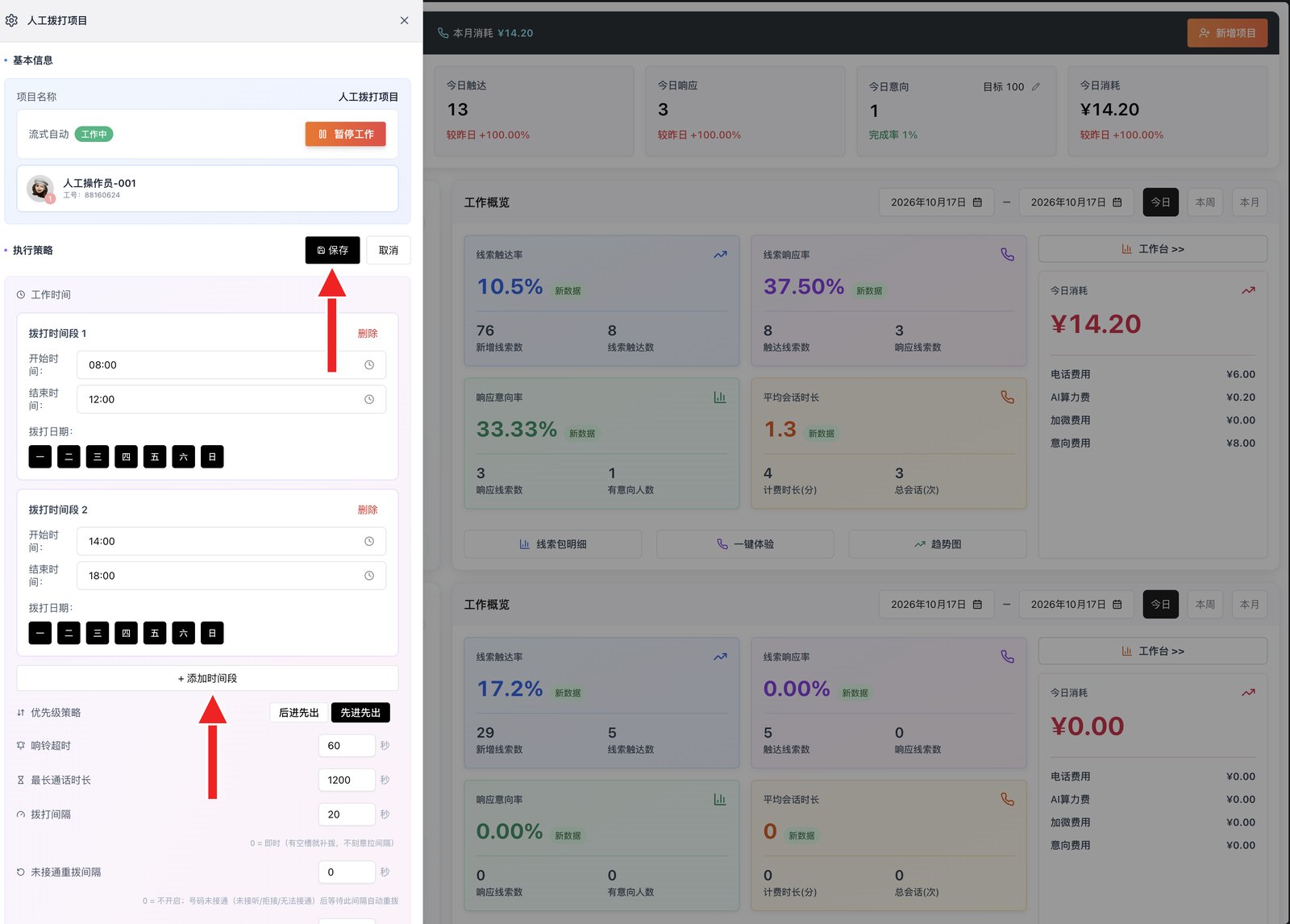This screenshot has width=1290, height=924.
Task: Click trend icon on the 10.5% 线索触达率 card
Action: pyautogui.click(x=720, y=255)
